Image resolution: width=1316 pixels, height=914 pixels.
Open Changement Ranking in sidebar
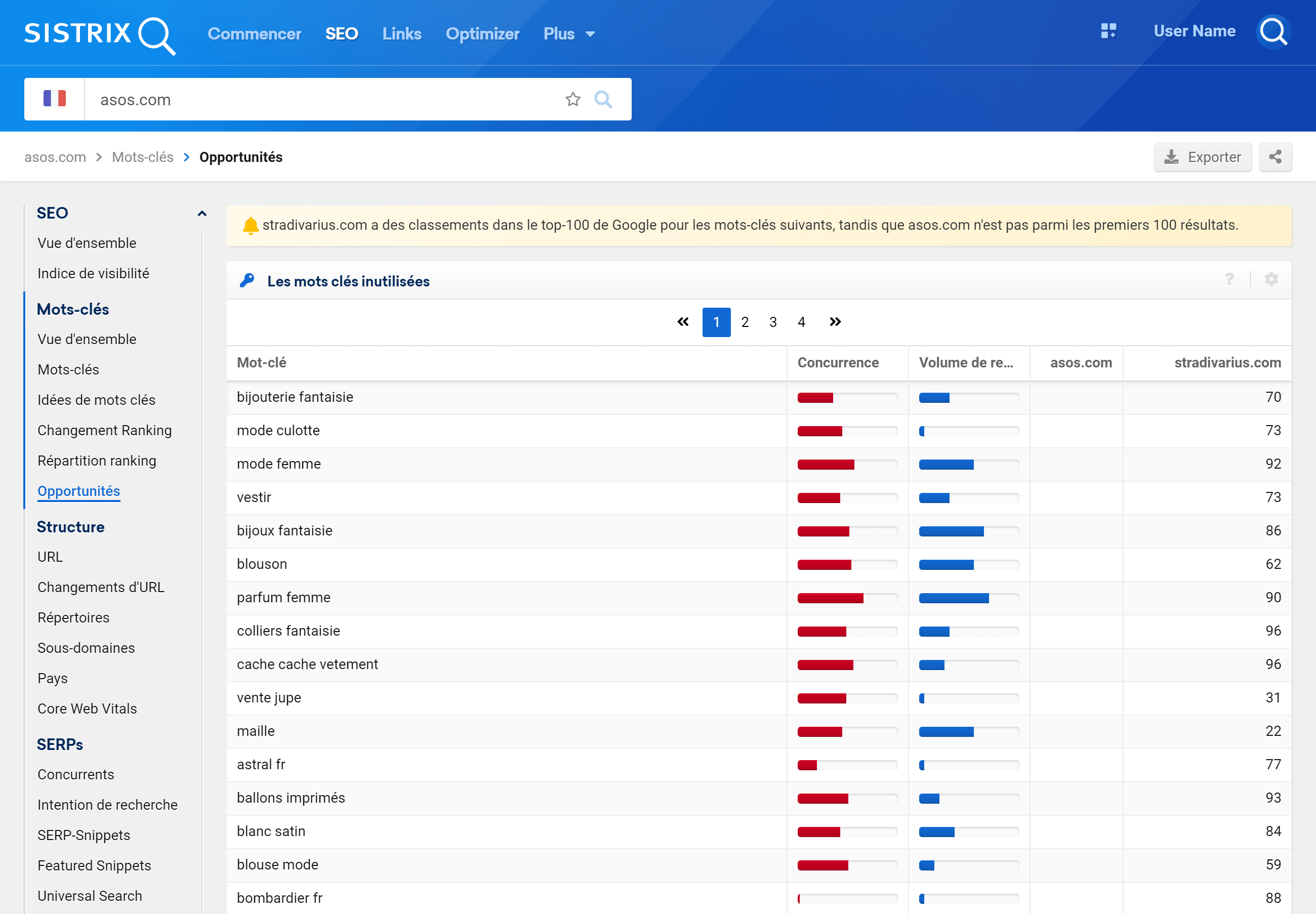105,430
